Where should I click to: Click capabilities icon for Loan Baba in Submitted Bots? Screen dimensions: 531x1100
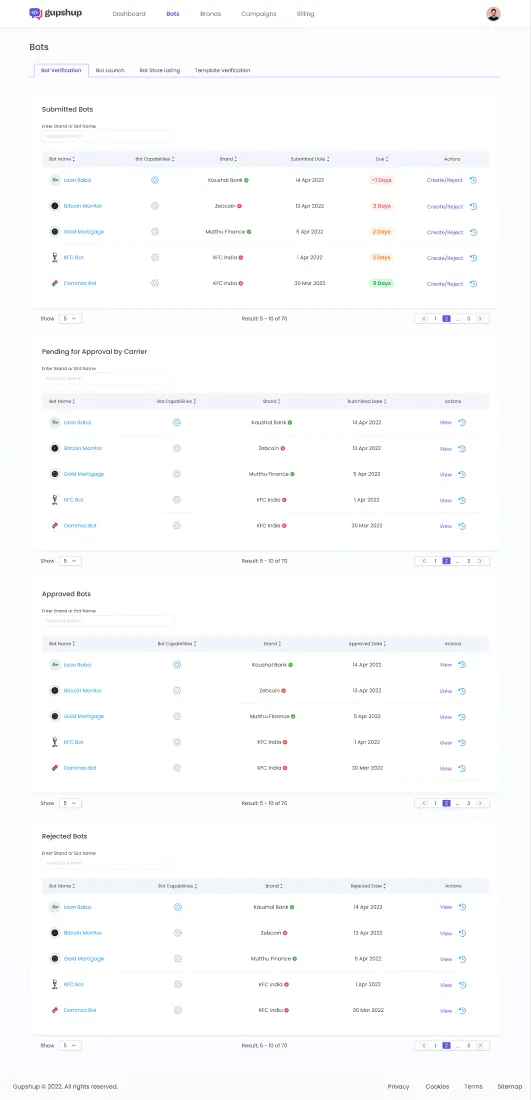155,180
